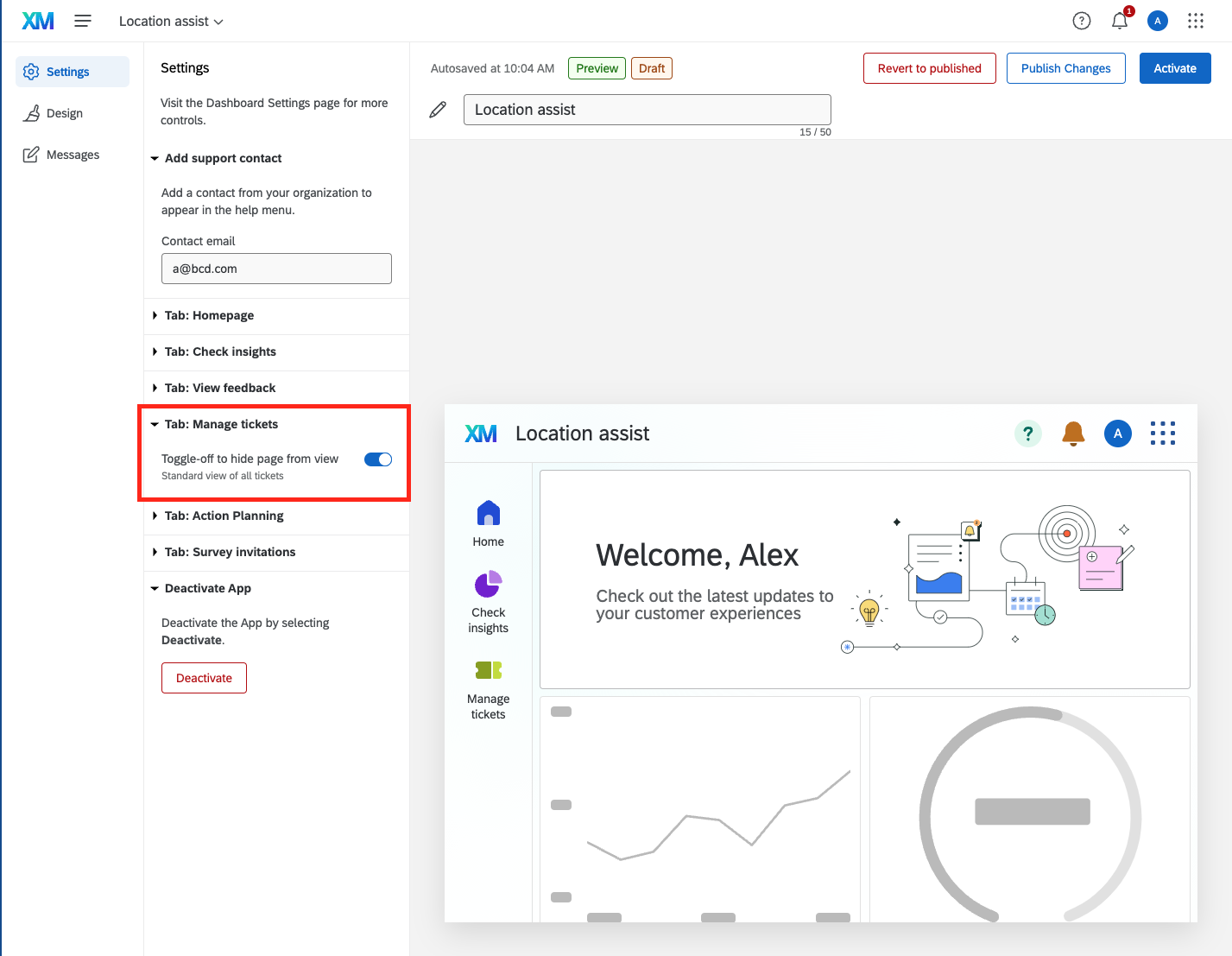This screenshot has width=1232, height=956.
Task: Expand Tab: View feedback section
Action: click(276, 388)
